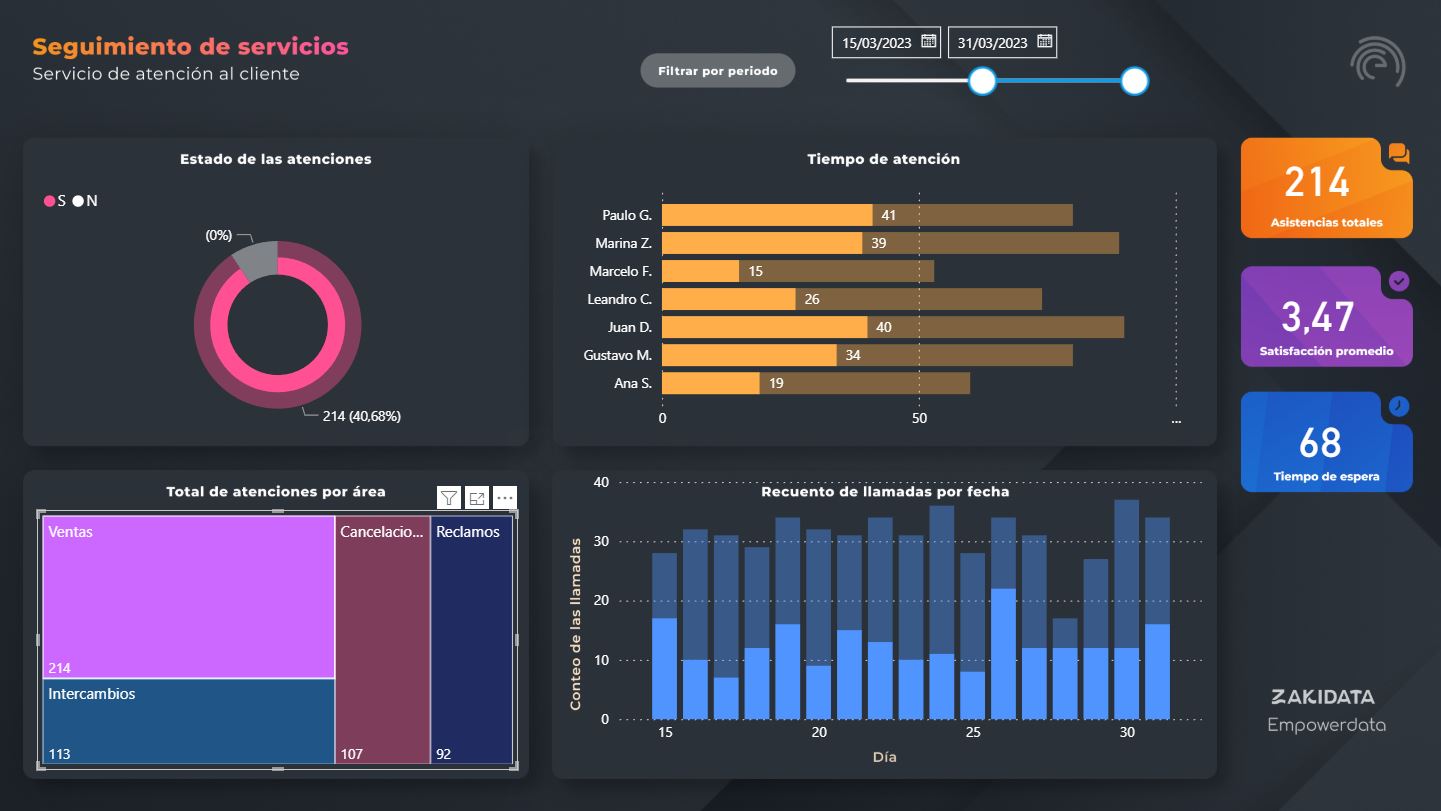Click the right date slider handle
This screenshot has width=1441, height=811.
[1134, 81]
